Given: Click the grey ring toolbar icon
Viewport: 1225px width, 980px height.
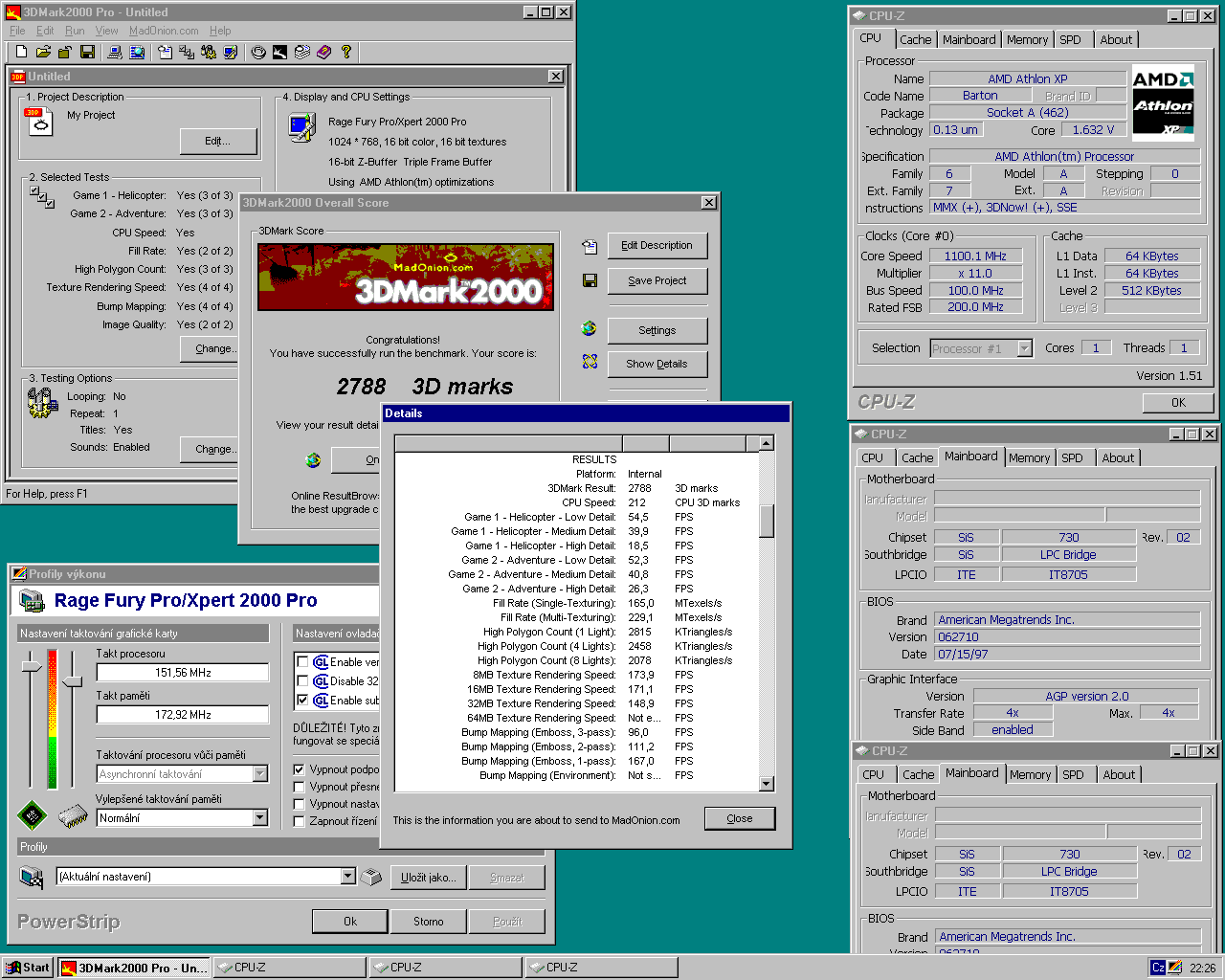Looking at the screenshot, I should point(258,52).
